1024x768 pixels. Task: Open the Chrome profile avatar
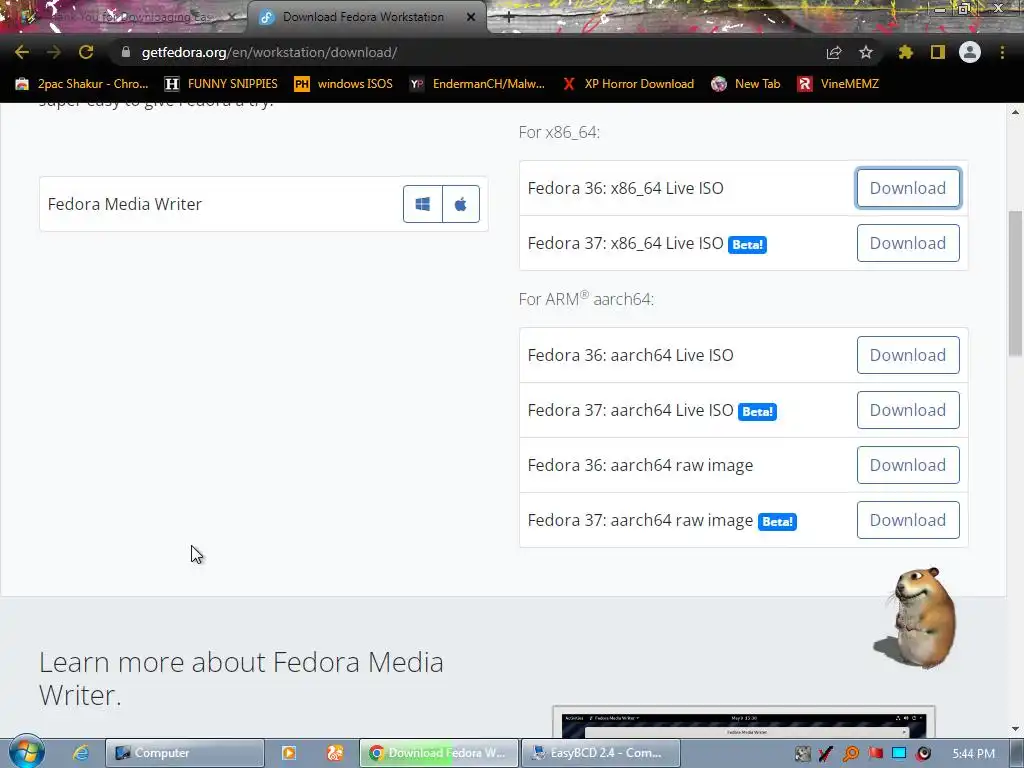pyautogui.click(x=970, y=52)
